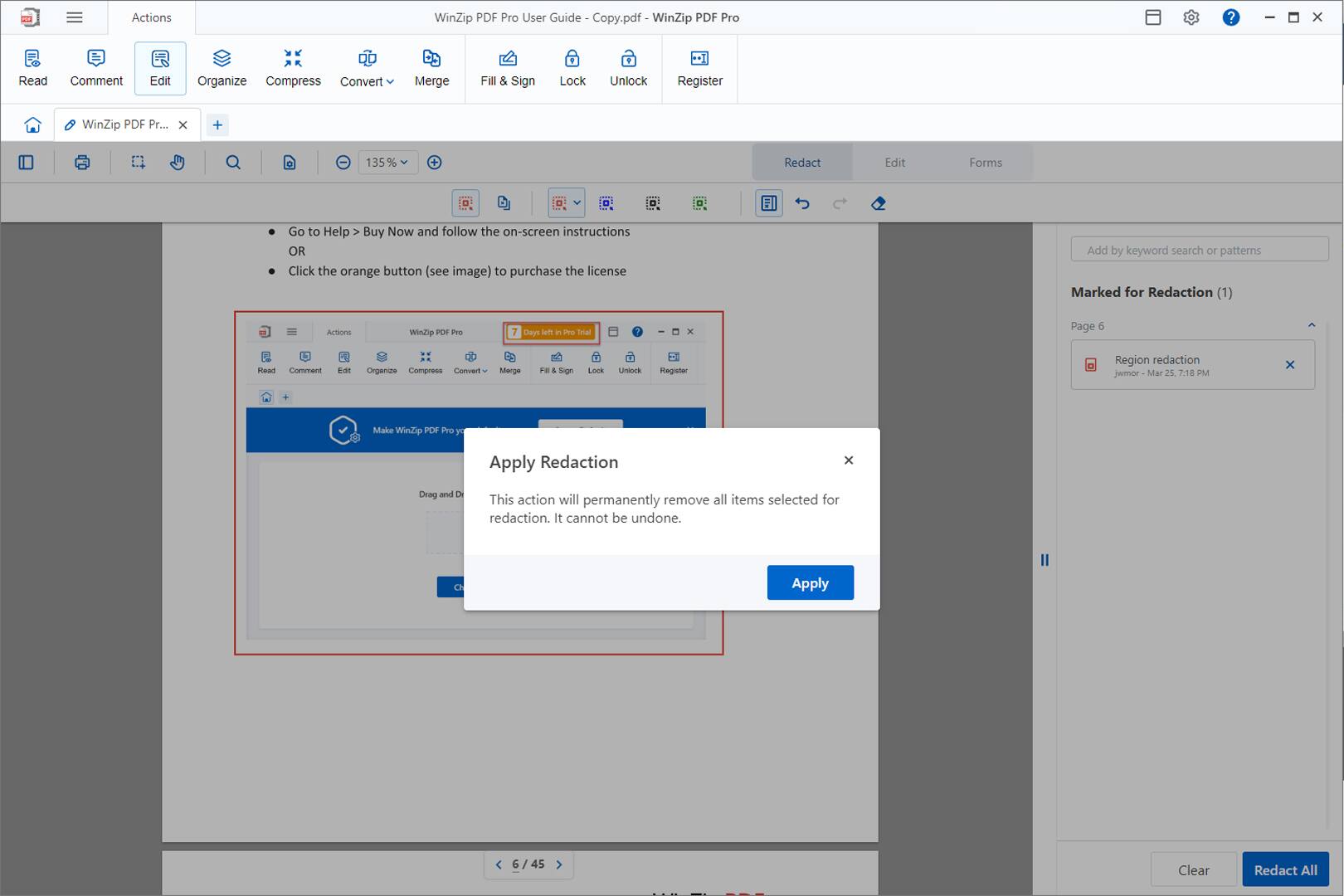This screenshot has height=896, width=1344.
Task: Switch to the Forms mode tab
Action: [x=986, y=163]
